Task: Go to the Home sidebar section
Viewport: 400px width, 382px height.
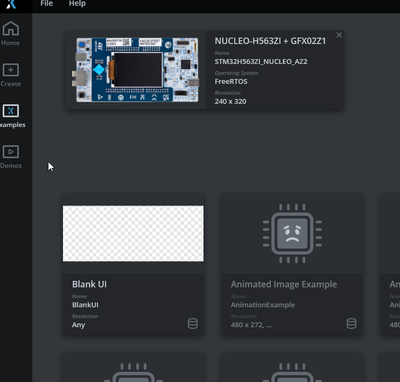Action: click(11, 33)
